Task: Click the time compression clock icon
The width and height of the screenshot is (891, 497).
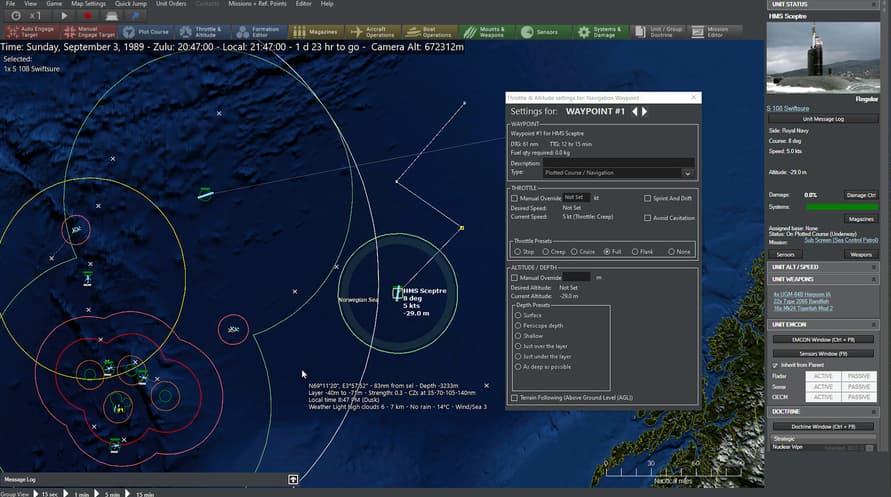Action: click(x=16, y=16)
